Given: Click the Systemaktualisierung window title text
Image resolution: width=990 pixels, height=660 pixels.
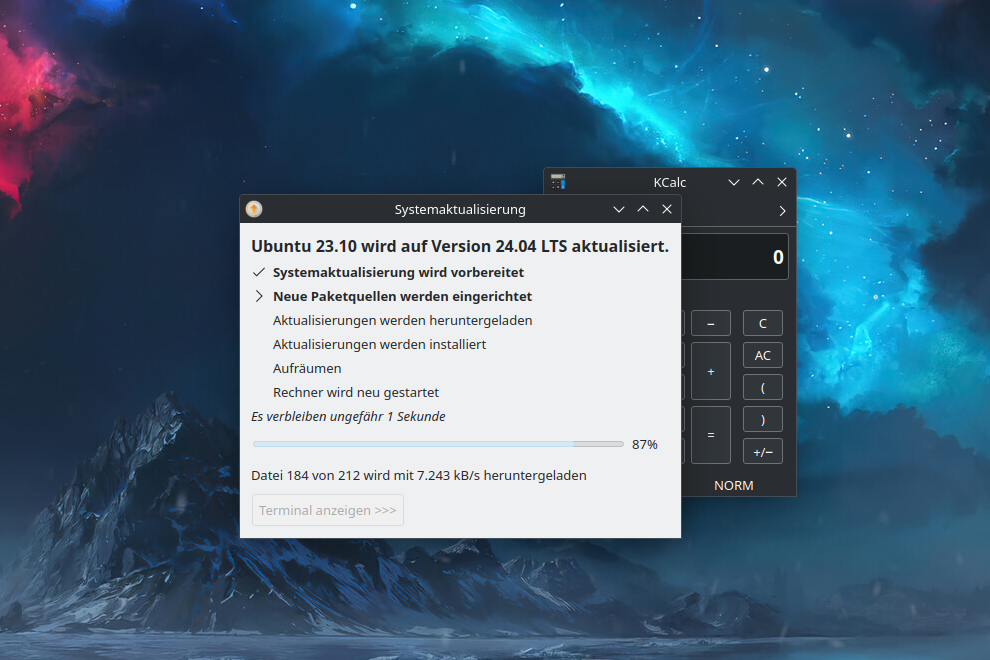Looking at the screenshot, I should (x=460, y=209).
